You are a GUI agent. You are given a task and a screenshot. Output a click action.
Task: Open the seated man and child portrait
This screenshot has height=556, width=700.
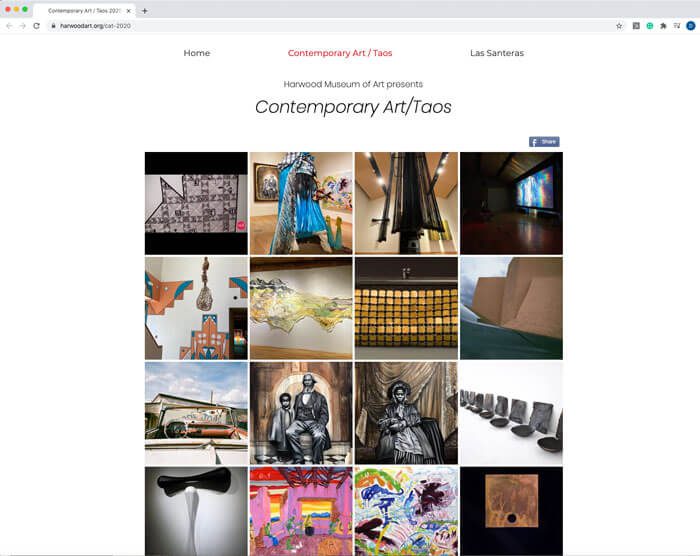(x=301, y=413)
